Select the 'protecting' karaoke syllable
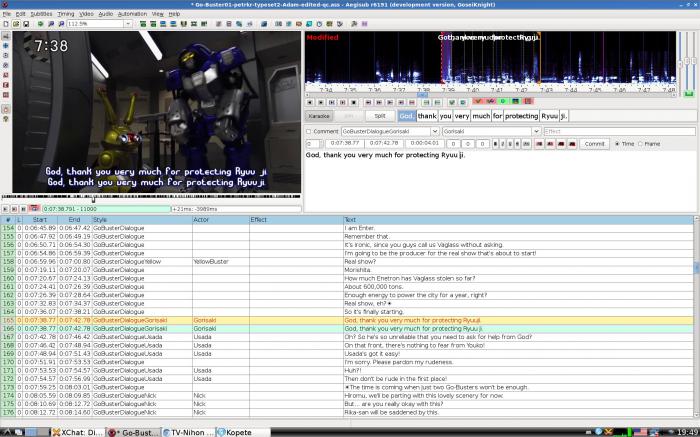This screenshot has height=437, width=700. [521, 116]
